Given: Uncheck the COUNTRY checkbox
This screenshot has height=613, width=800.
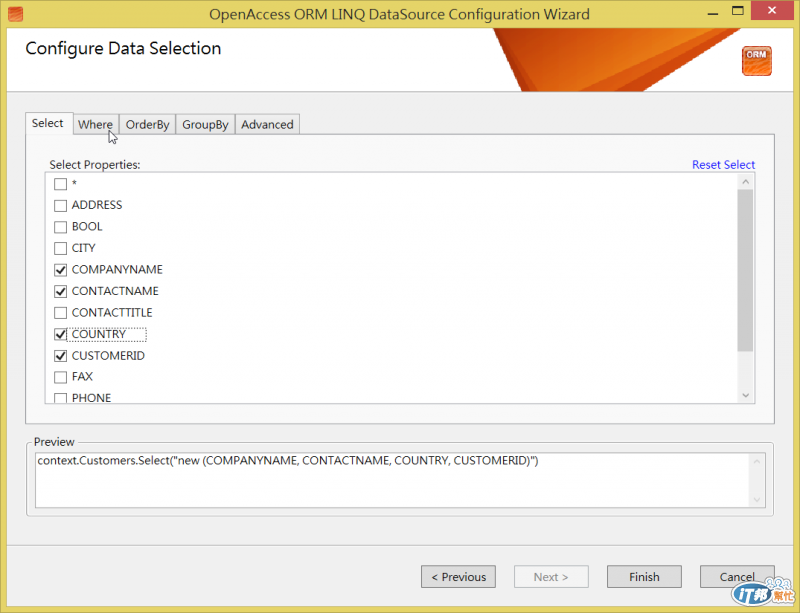Looking at the screenshot, I should point(60,334).
